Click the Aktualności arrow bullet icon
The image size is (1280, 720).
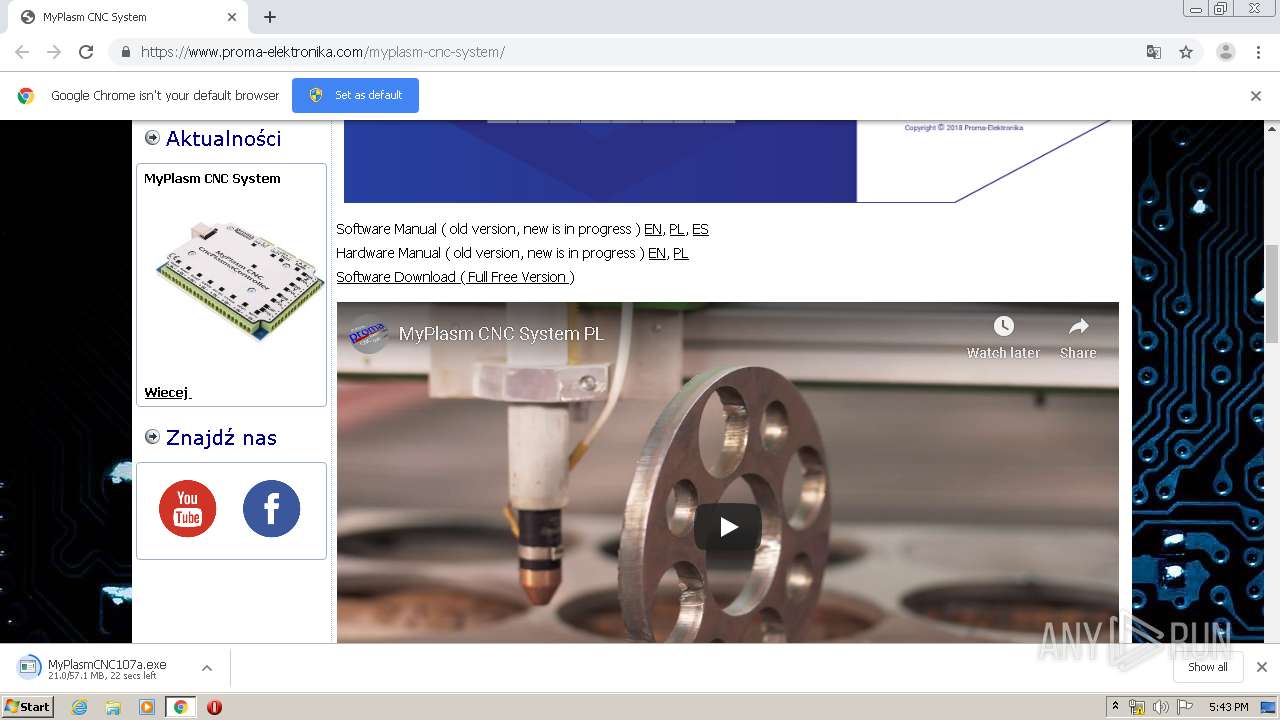(152, 138)
